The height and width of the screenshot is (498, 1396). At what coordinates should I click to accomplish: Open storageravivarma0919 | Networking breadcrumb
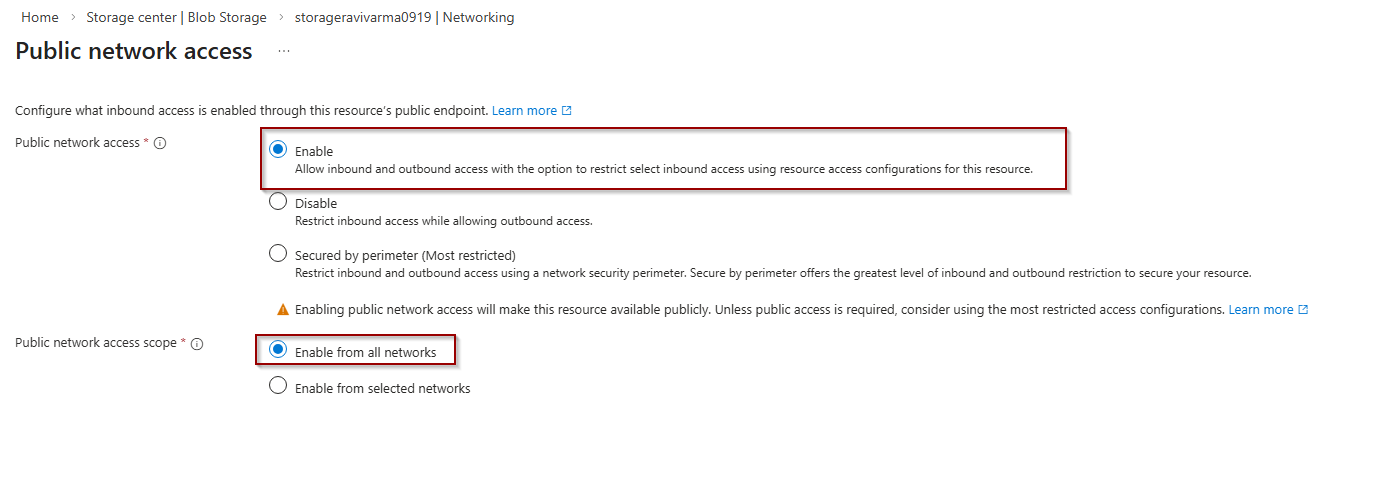coord(405,18)
